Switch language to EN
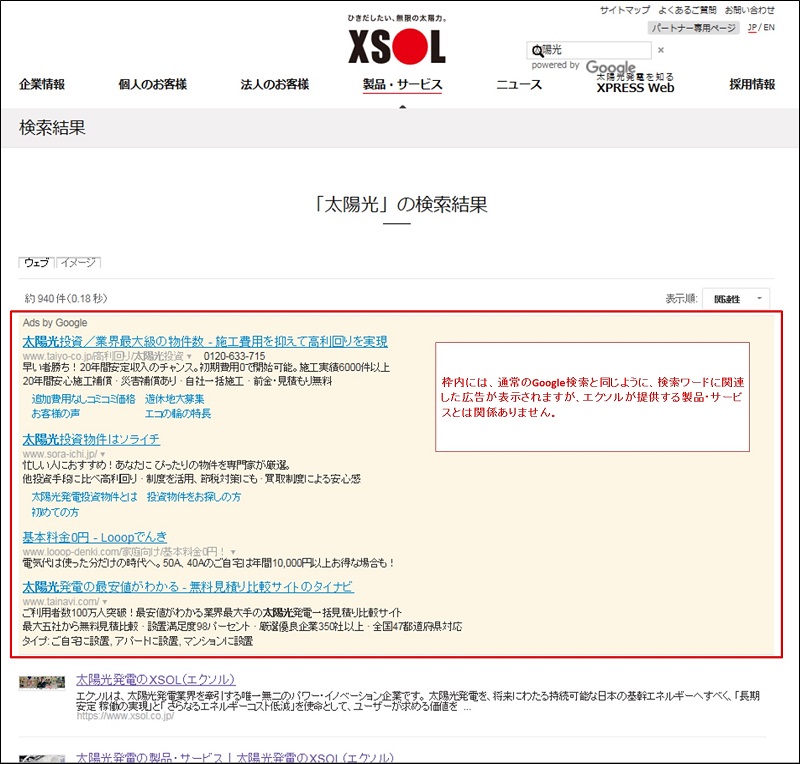 point(769,28)
